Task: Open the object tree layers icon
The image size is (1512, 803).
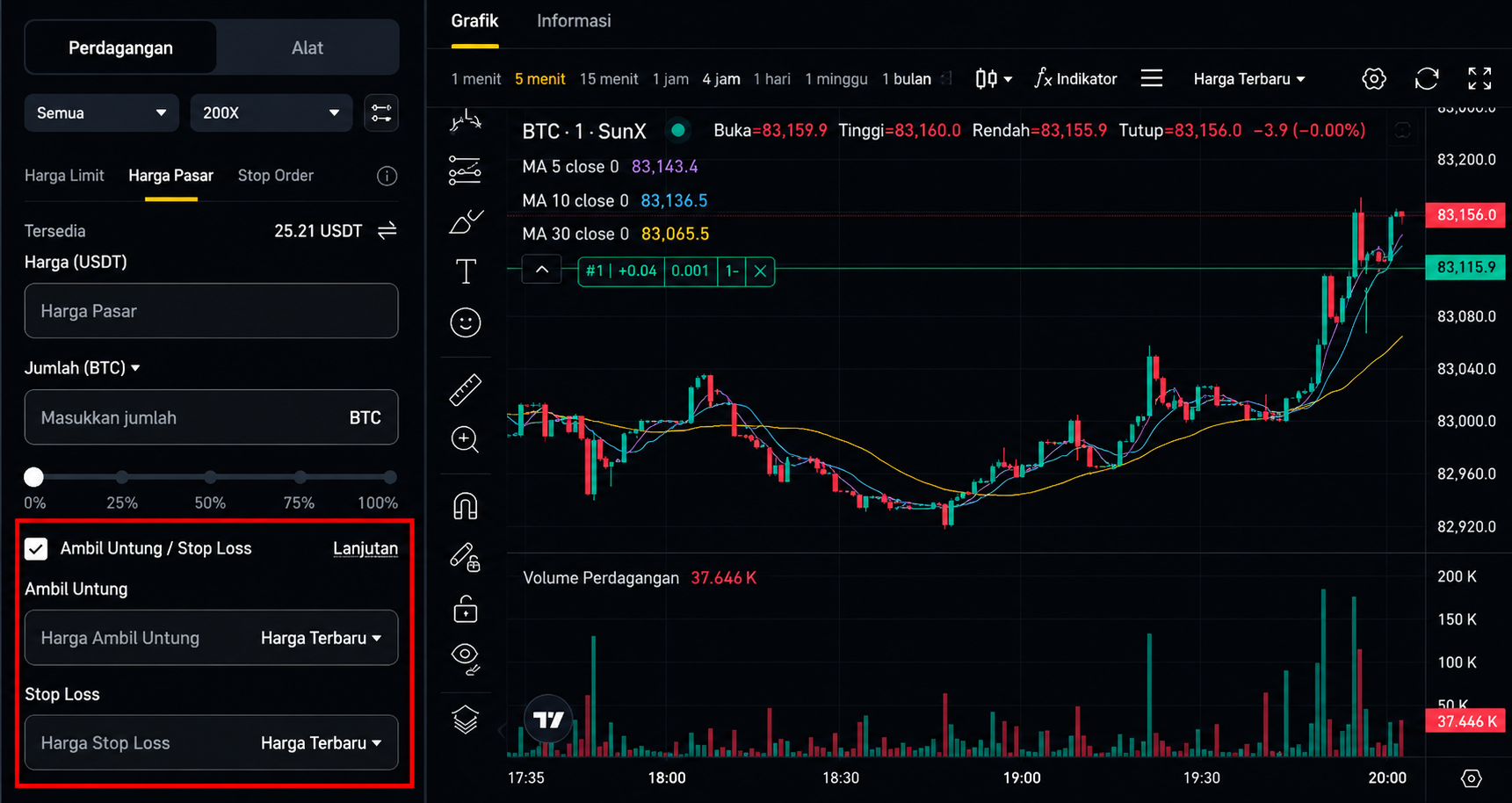Action: click(465, 720)
